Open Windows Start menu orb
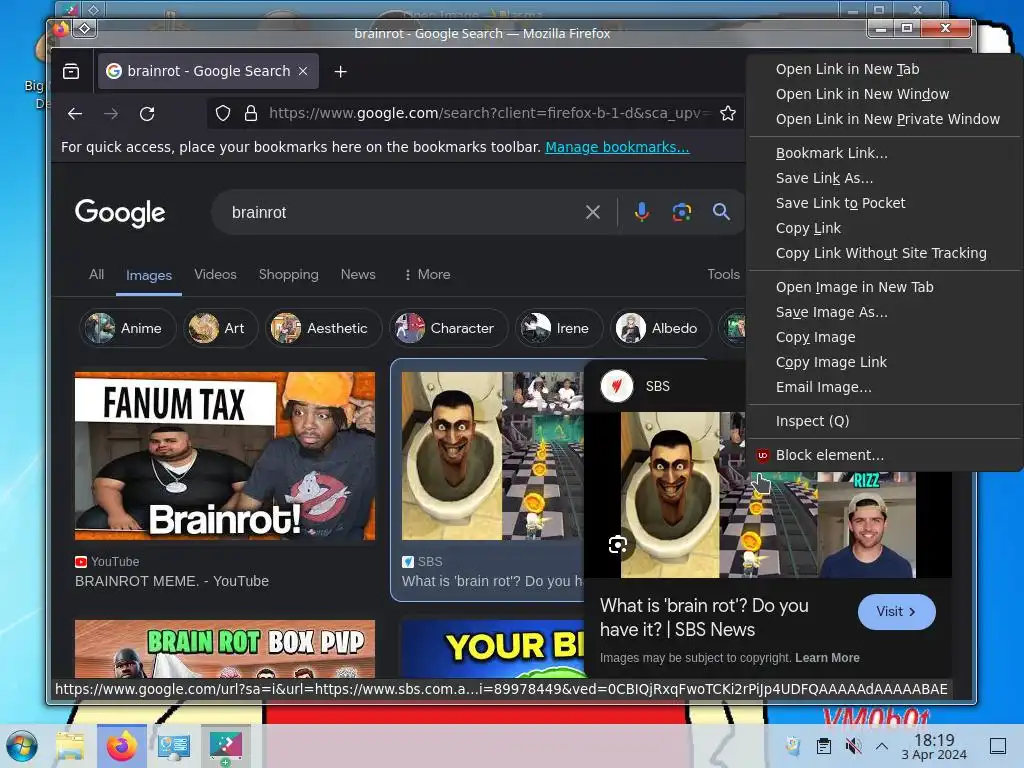The width and height of the screenshot is (1024, 768). pyautogui.click(x=22, y=746)
